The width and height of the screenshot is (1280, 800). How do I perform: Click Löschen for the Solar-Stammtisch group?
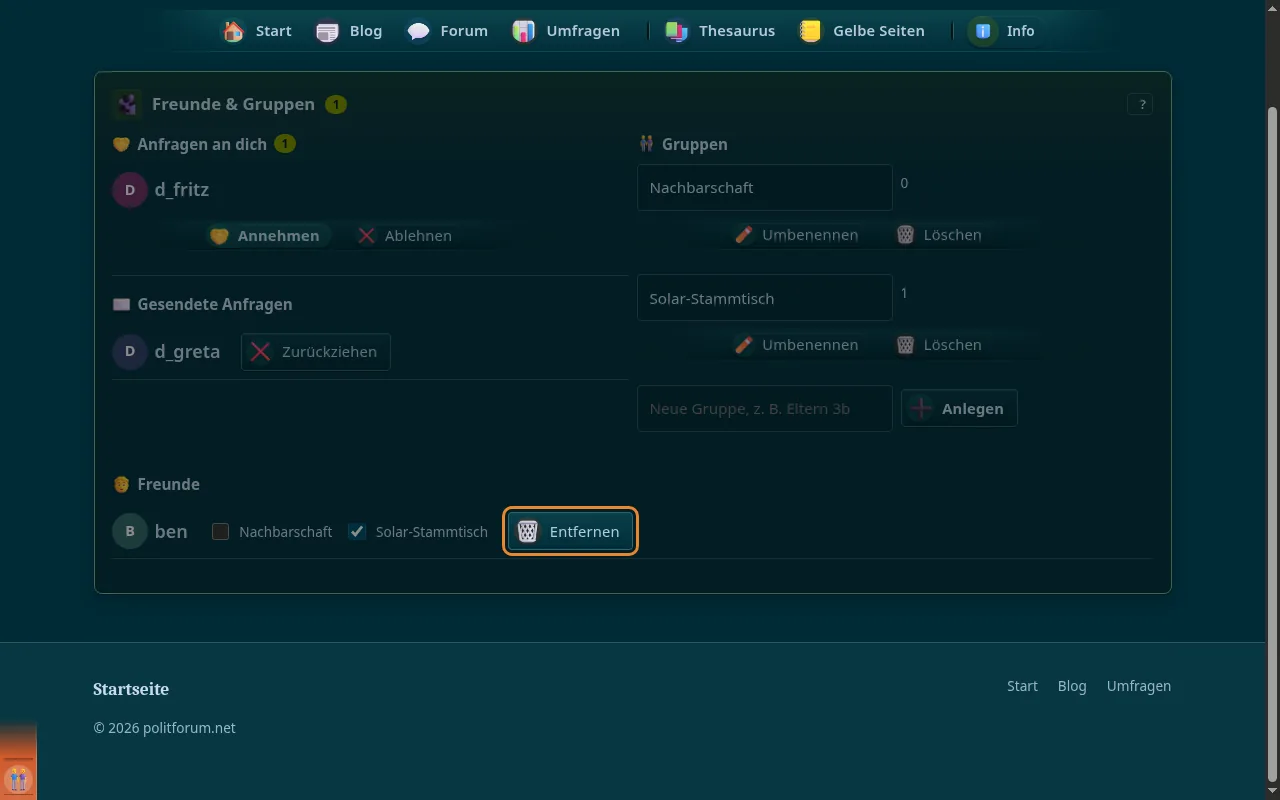click(939, 345)
